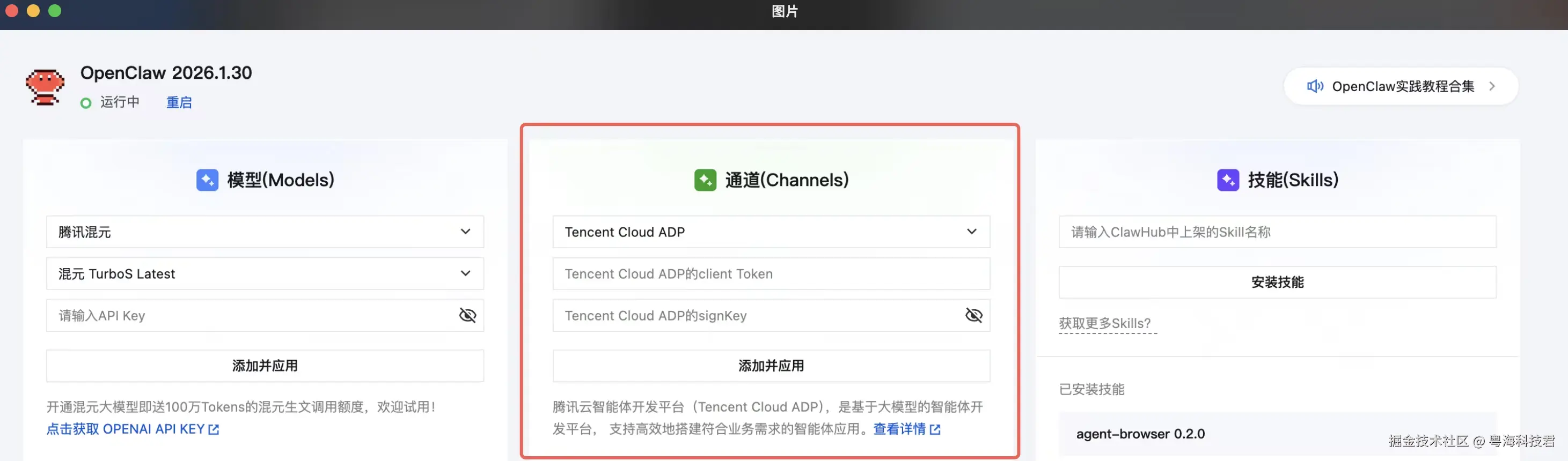
Task: Click the 获取更多Skills? link
Action: (1105, 324)
